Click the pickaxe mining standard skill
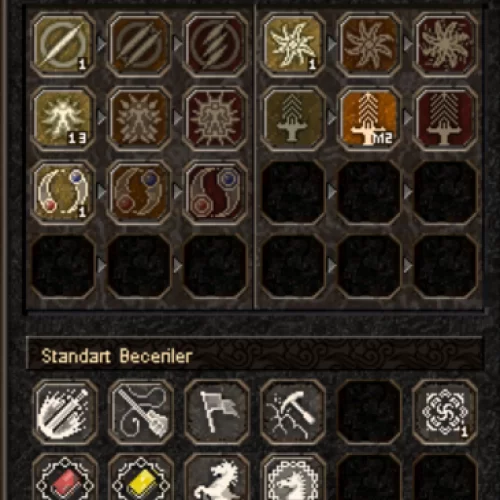This screenshot has height=500, width=500. click(293, 412)
